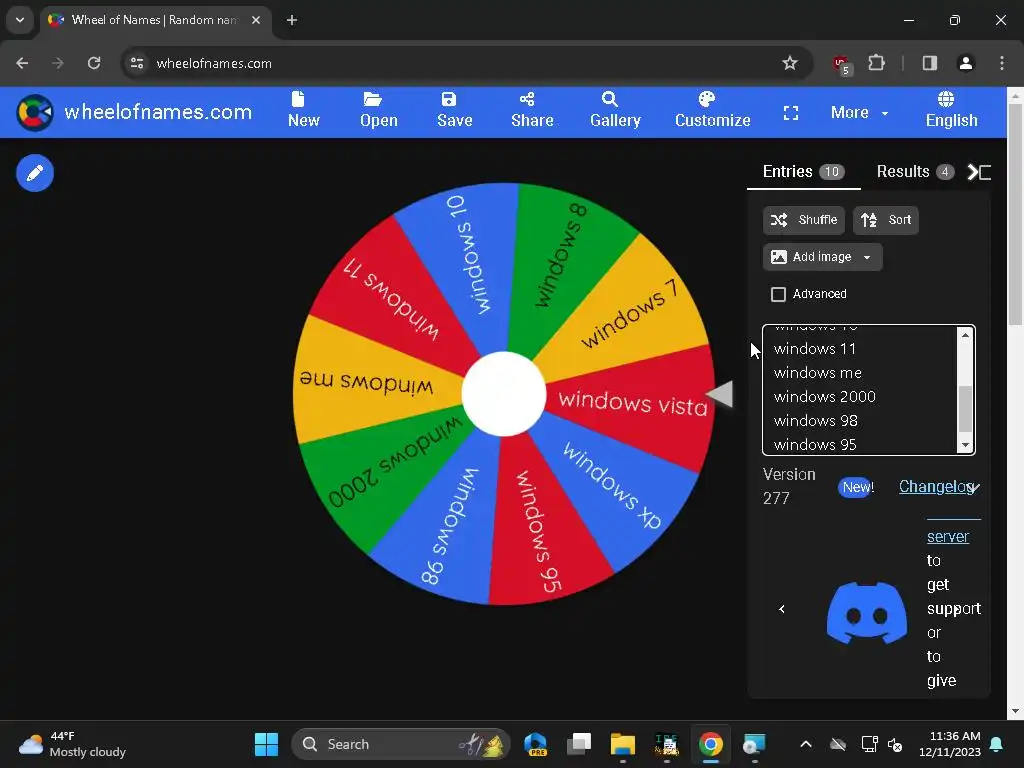Open File Explorer from taskbar
Image resolution: width=1024 pixels, height=768 pixels.
coord(622,744)
